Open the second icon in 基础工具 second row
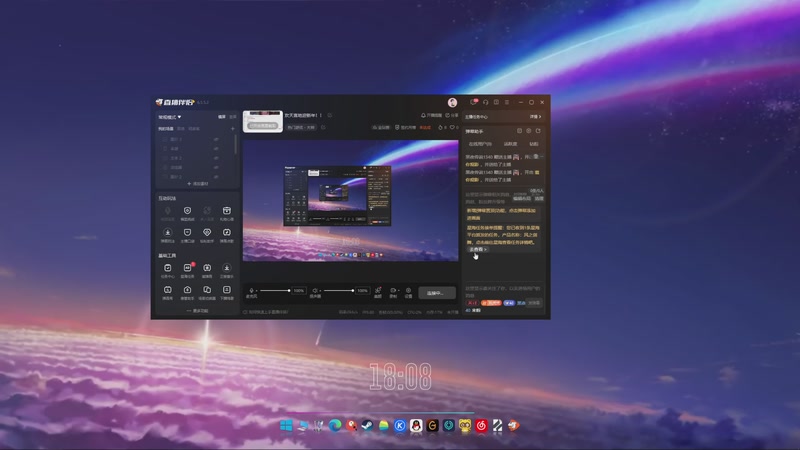 [187, 292]
